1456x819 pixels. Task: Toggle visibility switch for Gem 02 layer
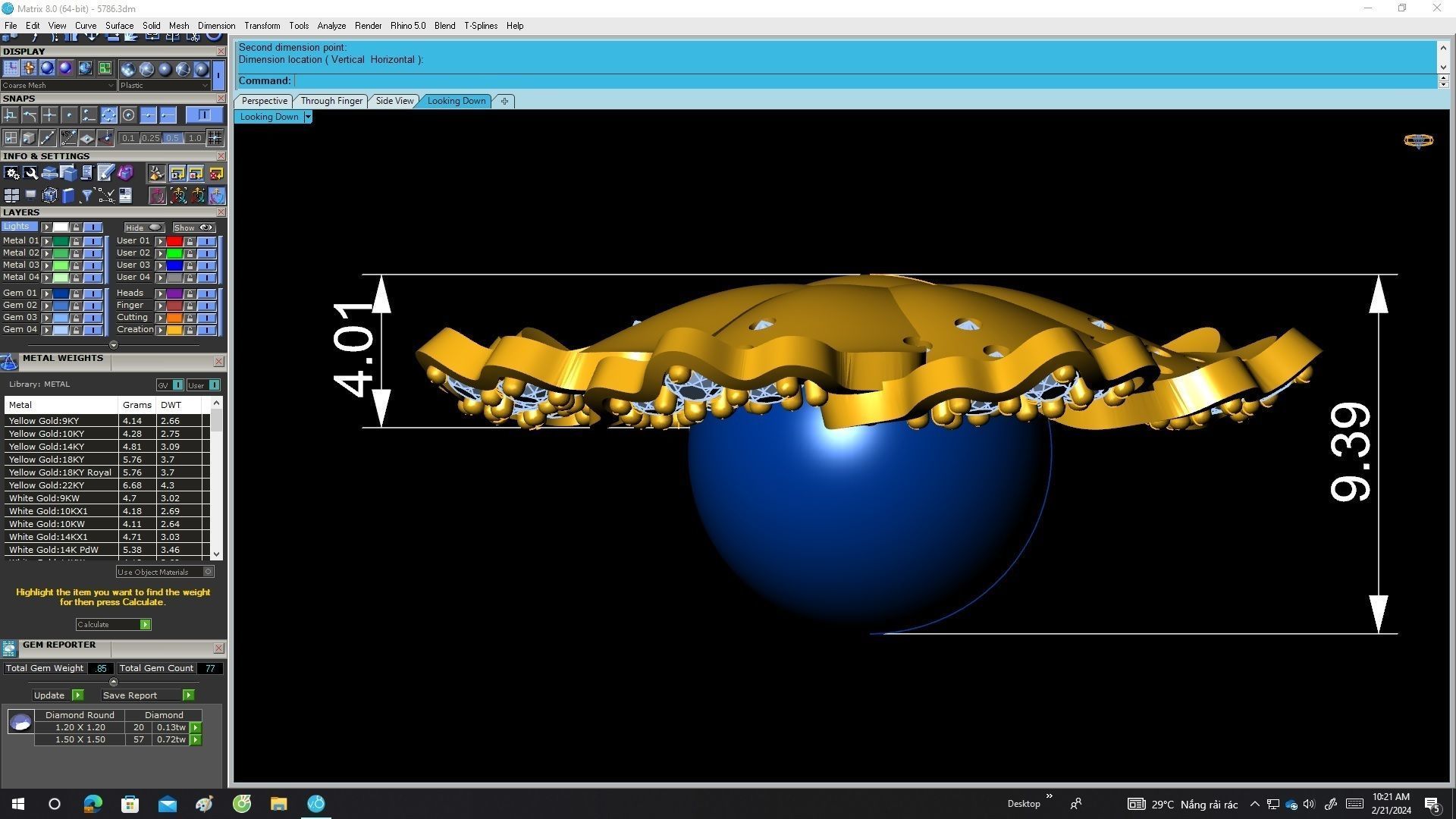tap(93, 306)
